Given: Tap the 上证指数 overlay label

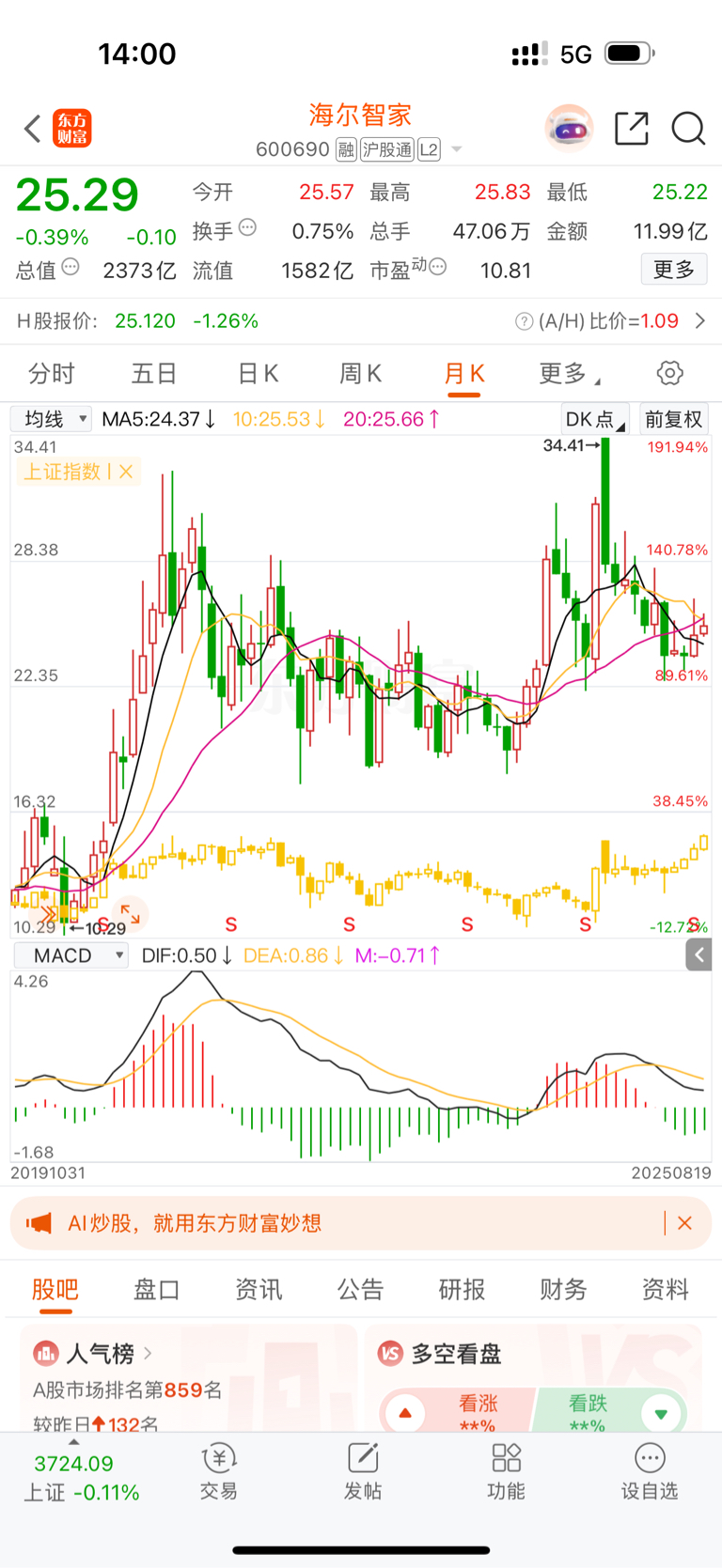Looking at the screenshot, I should (62, 472).
